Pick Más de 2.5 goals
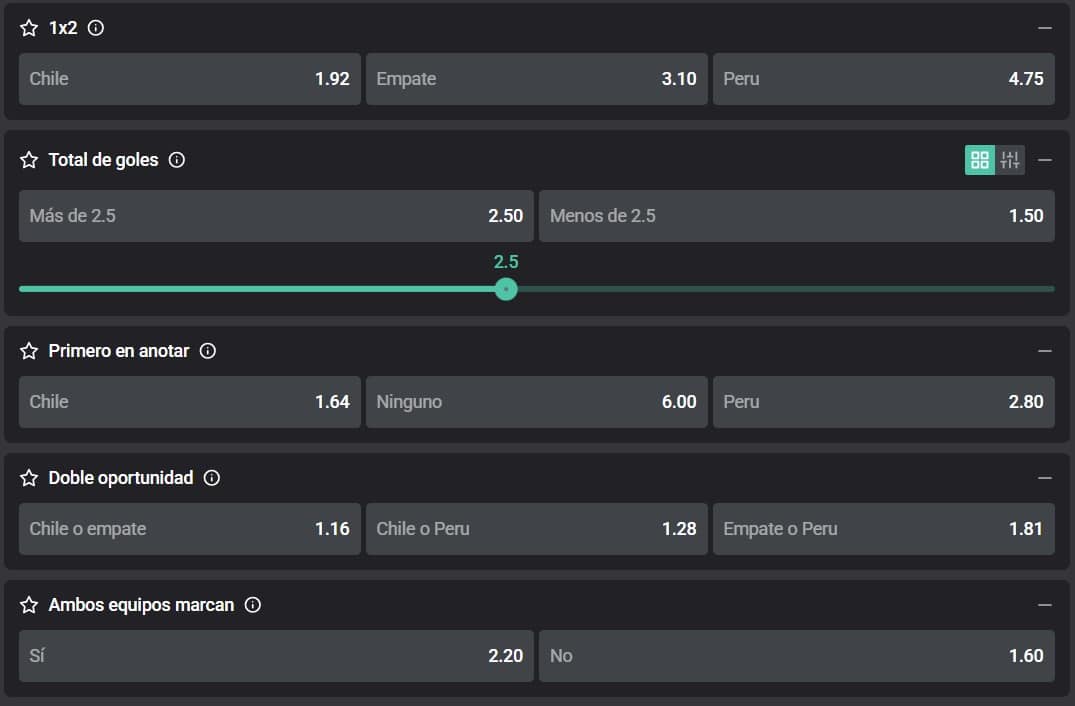1075x706 pixels. (x=276, y=216)
